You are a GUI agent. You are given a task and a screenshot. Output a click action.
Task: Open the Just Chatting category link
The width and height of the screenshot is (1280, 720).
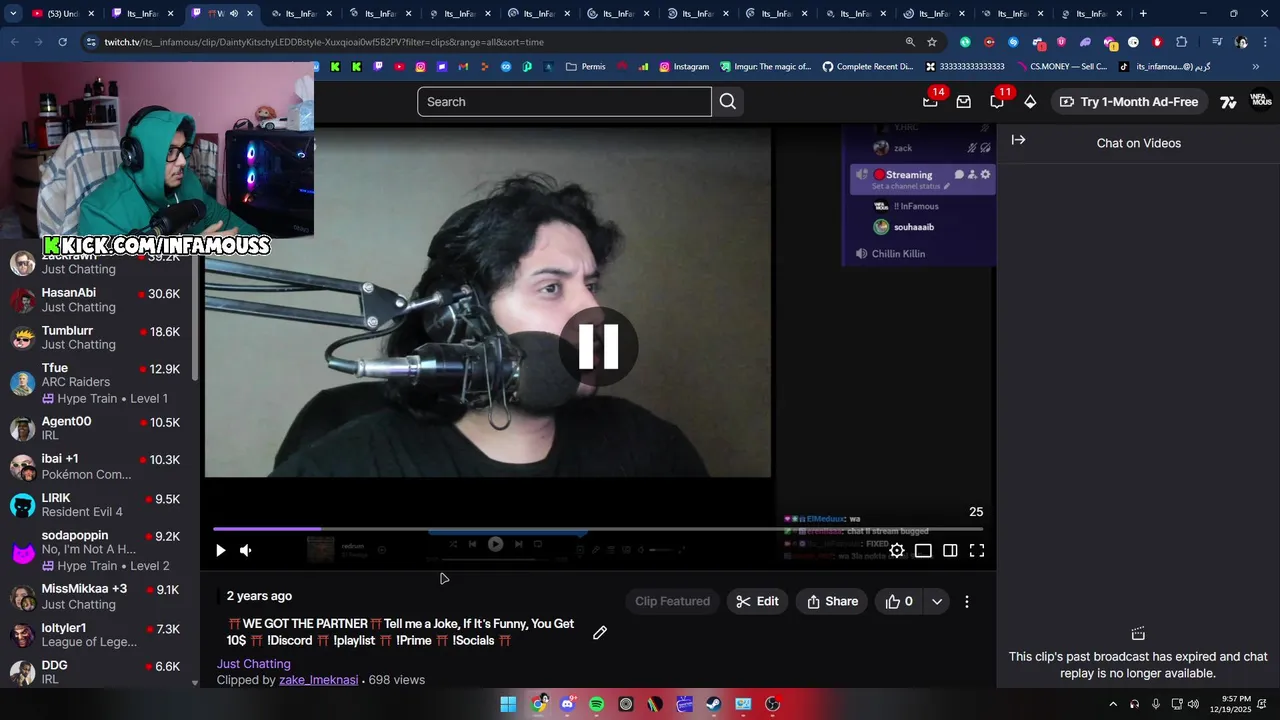click(254, 664)
